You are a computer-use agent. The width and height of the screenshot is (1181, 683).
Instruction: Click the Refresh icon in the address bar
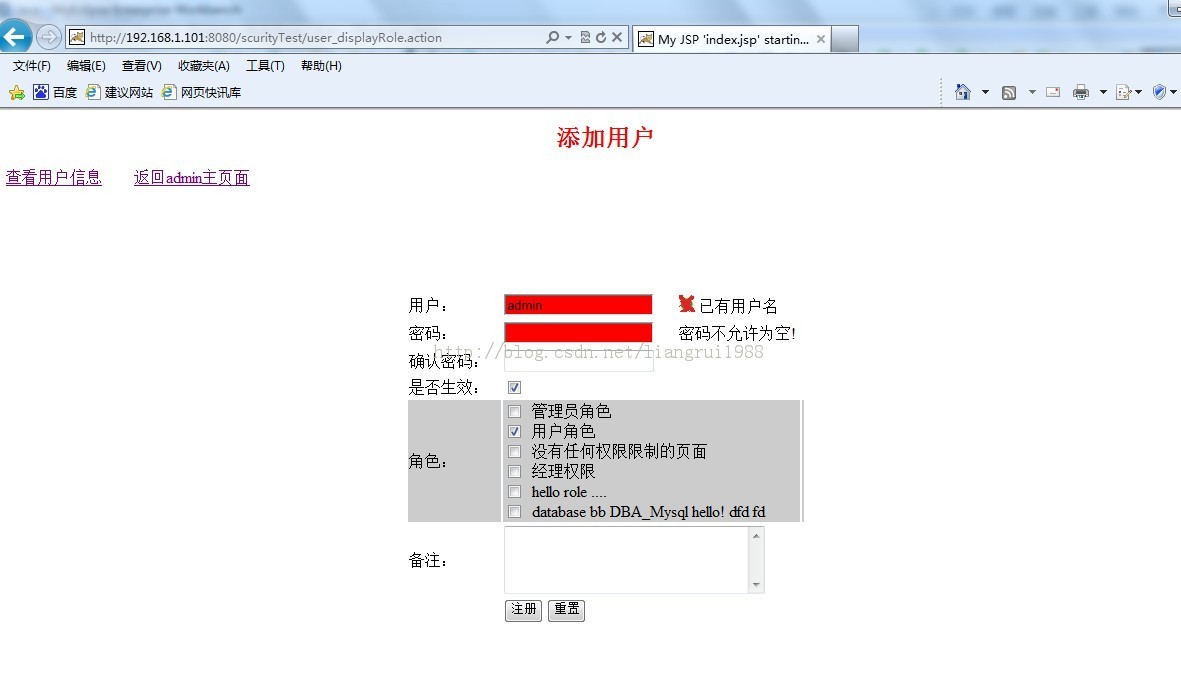coord(601,36)
